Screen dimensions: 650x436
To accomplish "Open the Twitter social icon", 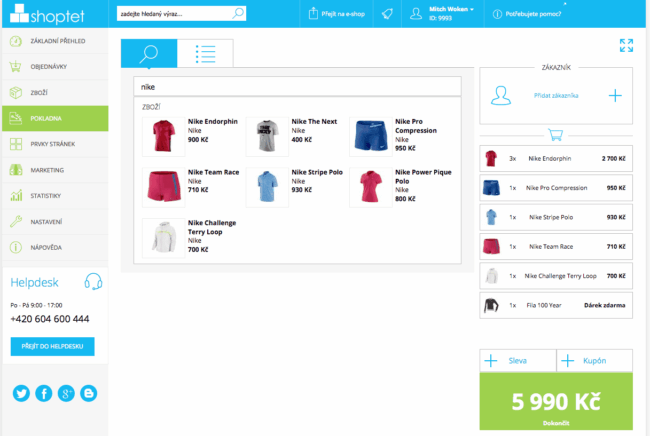I will coord(21,393).
